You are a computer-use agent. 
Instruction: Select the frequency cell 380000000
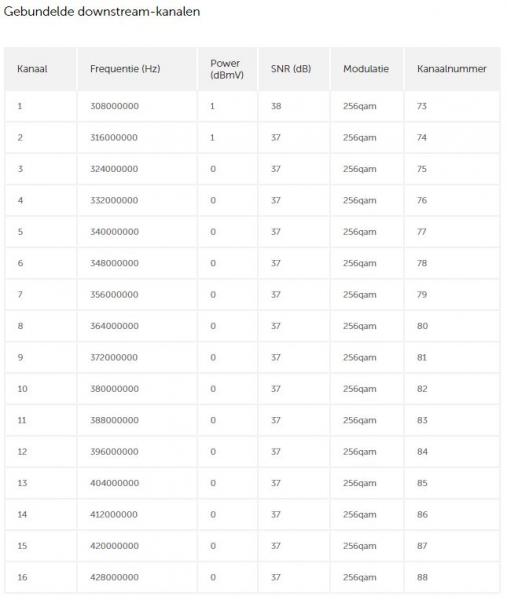[x=114, y=389]
